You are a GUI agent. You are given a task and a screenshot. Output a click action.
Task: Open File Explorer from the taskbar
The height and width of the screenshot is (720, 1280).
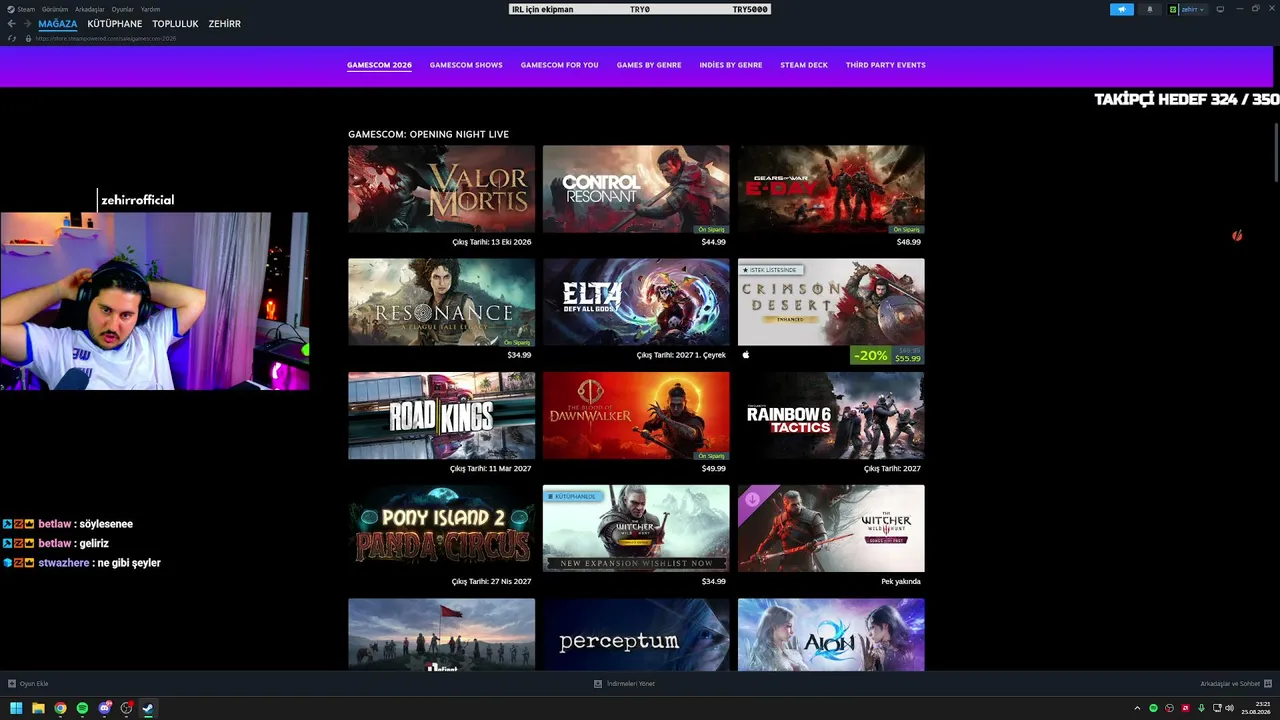click(x=38, y=708)
